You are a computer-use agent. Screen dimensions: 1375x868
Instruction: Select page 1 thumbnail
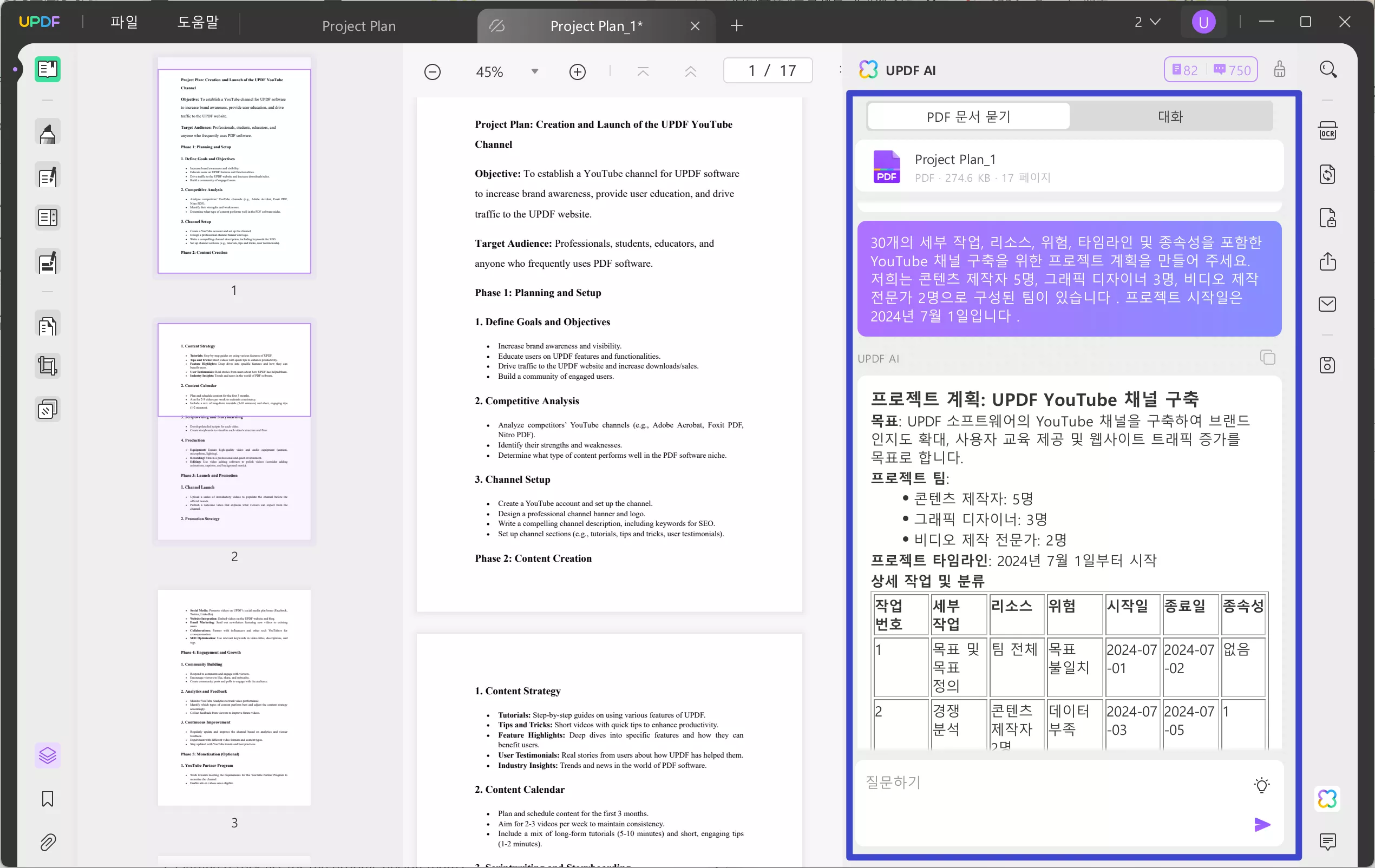pos(234,170)
